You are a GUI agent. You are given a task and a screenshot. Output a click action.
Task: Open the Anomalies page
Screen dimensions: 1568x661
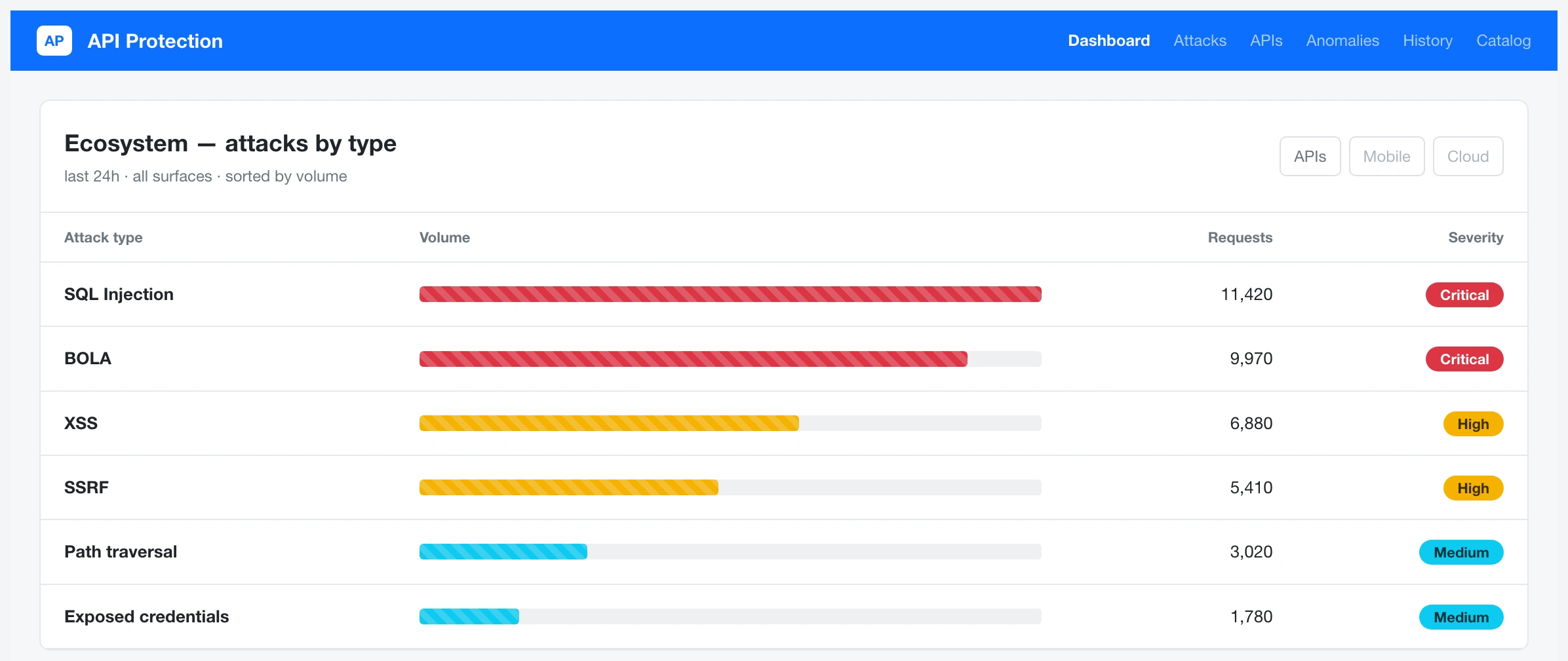click(1343, 41)
